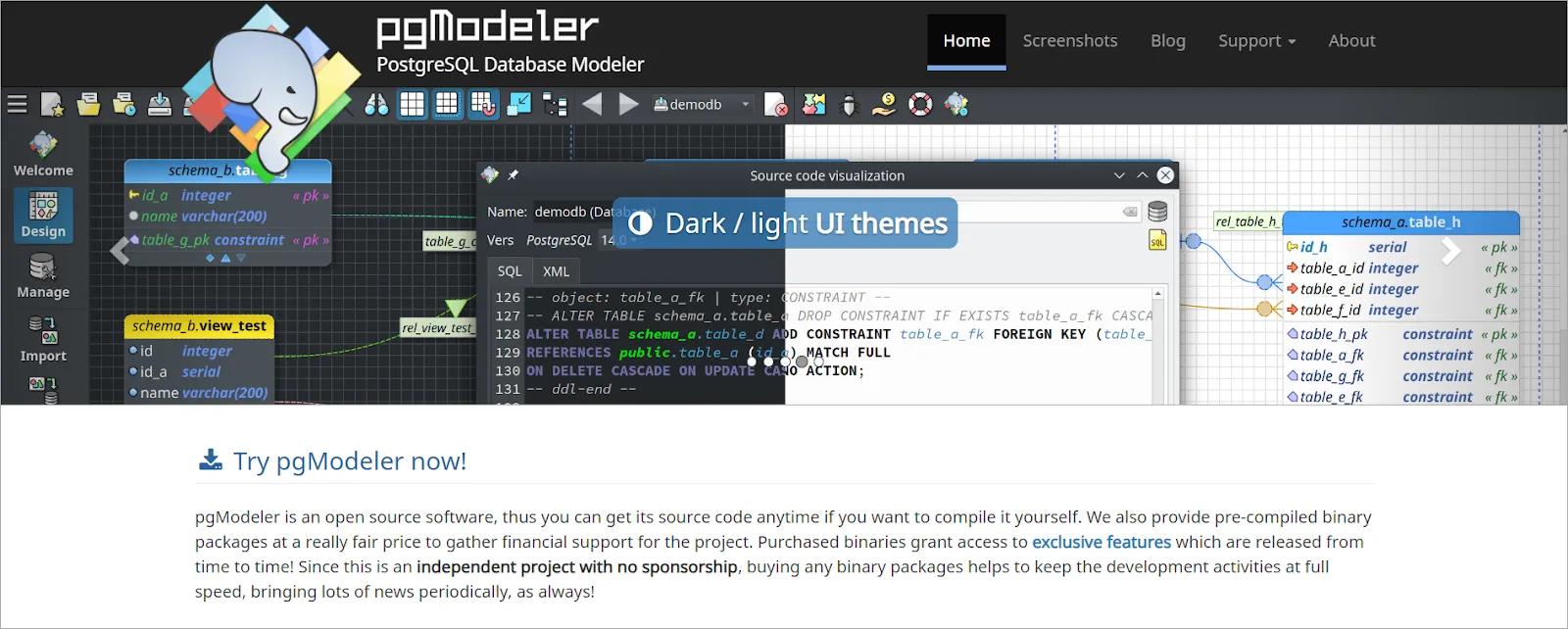Follow the exclusive features link
The image size is (1568, 629).
pyautogui.click(x=1102, y=542)
